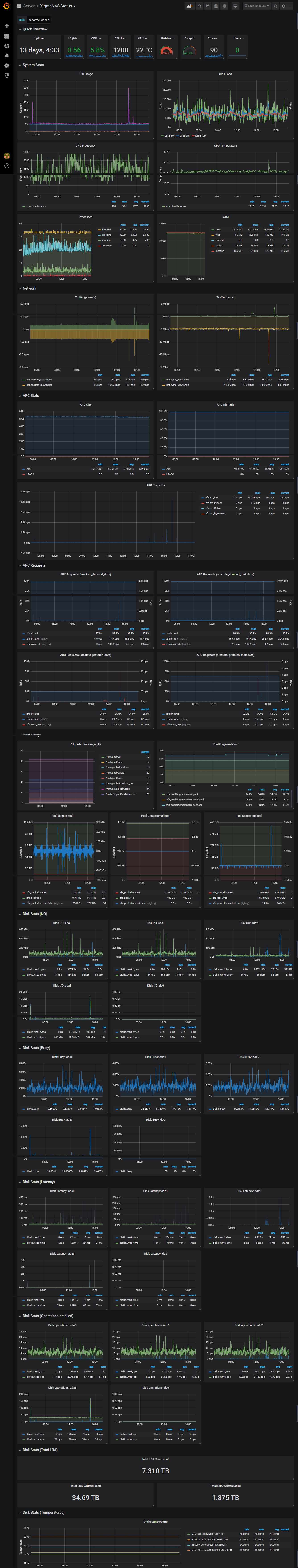Zoom out the time range using the magnifier
Screen dimensions: 298x1568
[275, 6]
